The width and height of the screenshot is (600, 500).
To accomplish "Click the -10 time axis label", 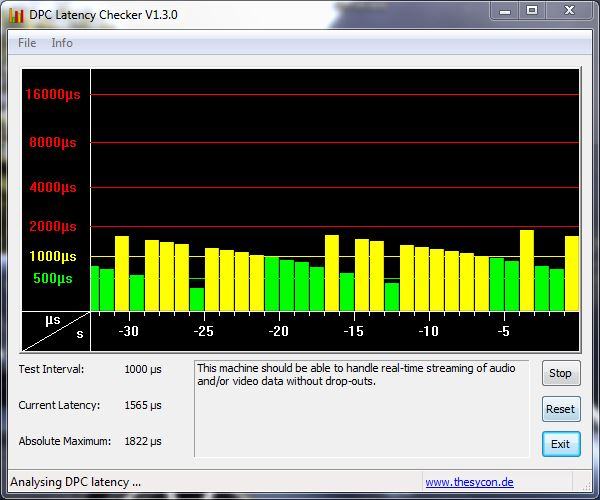I will [428, 331].
